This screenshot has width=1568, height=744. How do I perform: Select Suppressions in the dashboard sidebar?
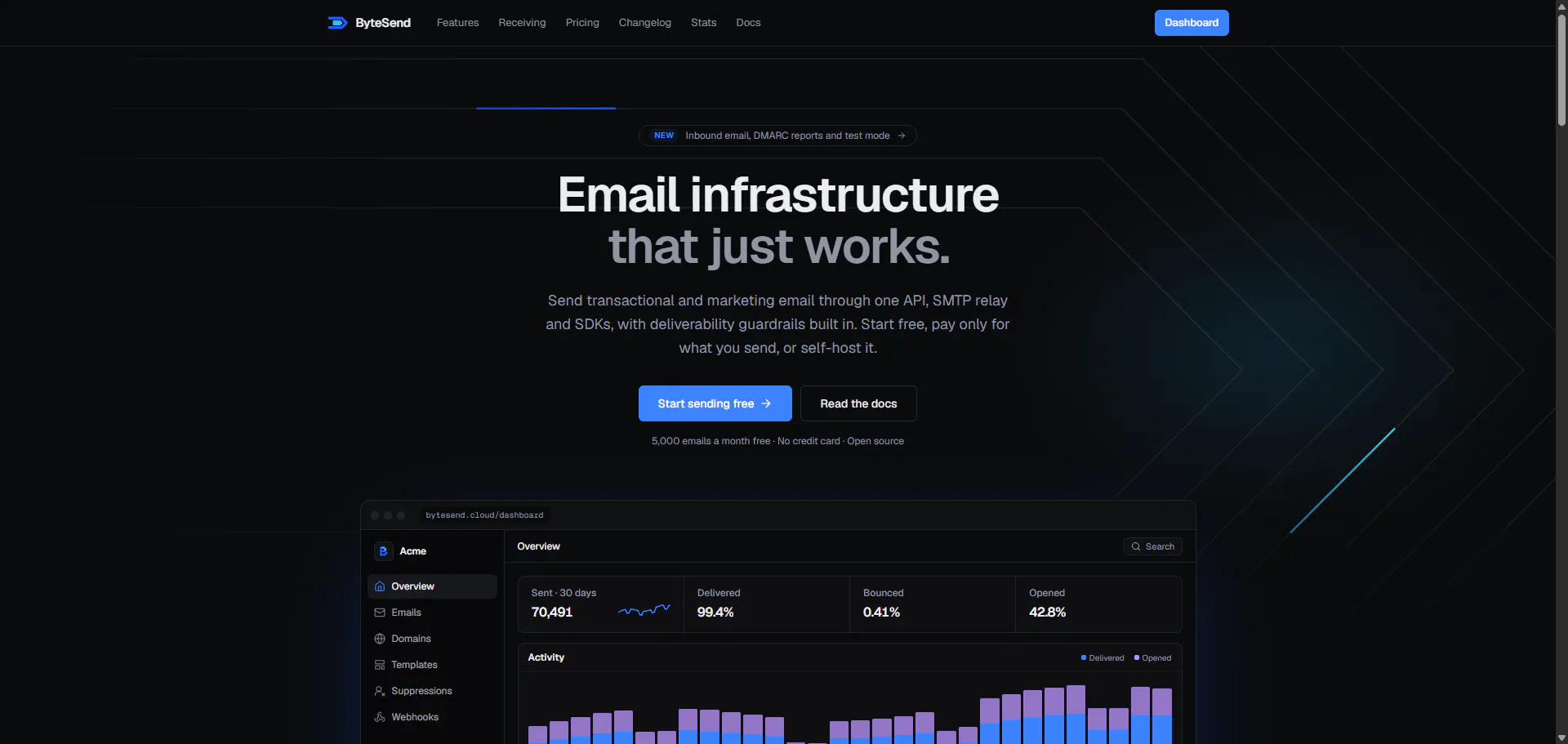click(x=432, y=691)
